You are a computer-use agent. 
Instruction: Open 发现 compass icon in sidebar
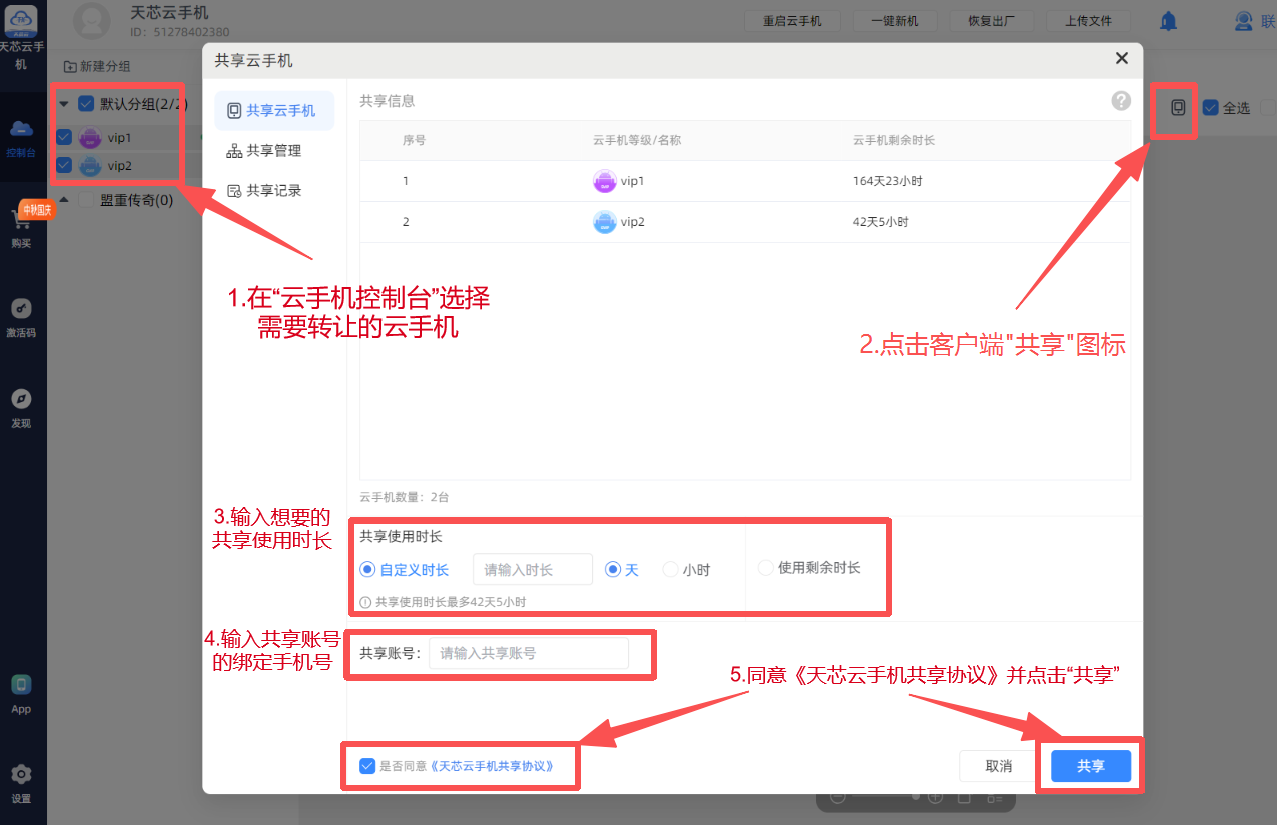[x=21, y=407]
